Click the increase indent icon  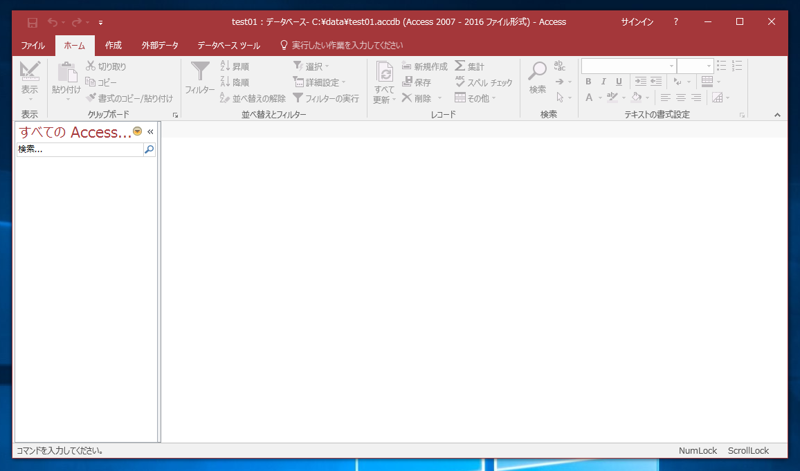pyautogui.click(x=640, y=82)
